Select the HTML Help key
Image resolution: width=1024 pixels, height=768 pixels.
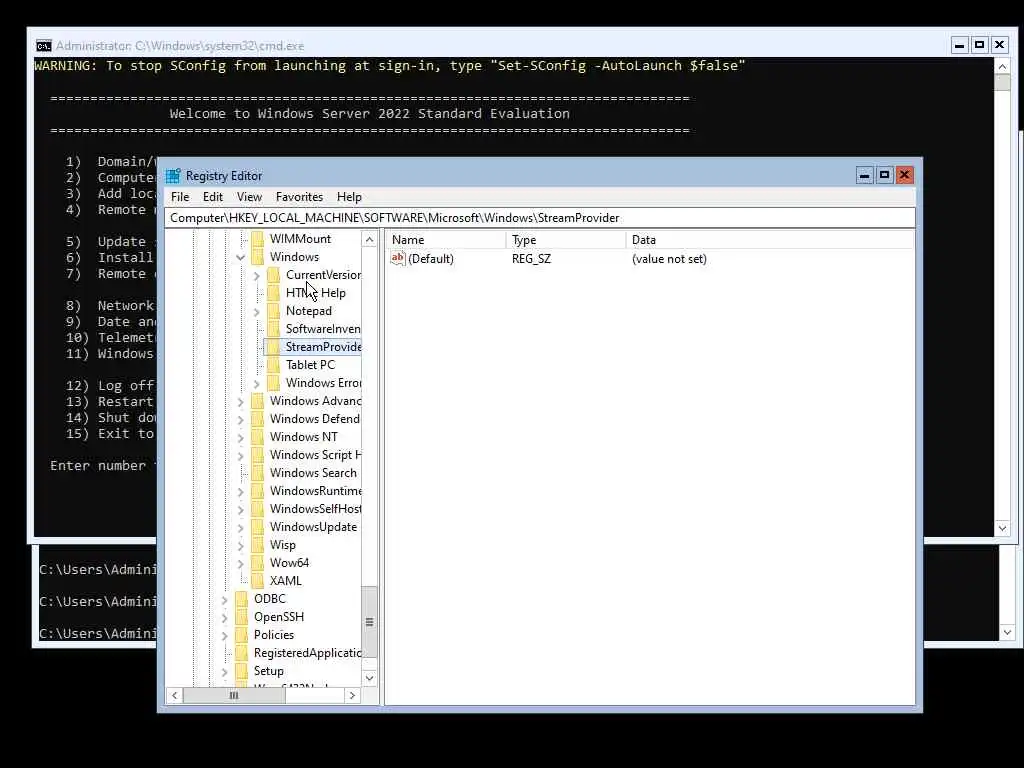(315, 293)
